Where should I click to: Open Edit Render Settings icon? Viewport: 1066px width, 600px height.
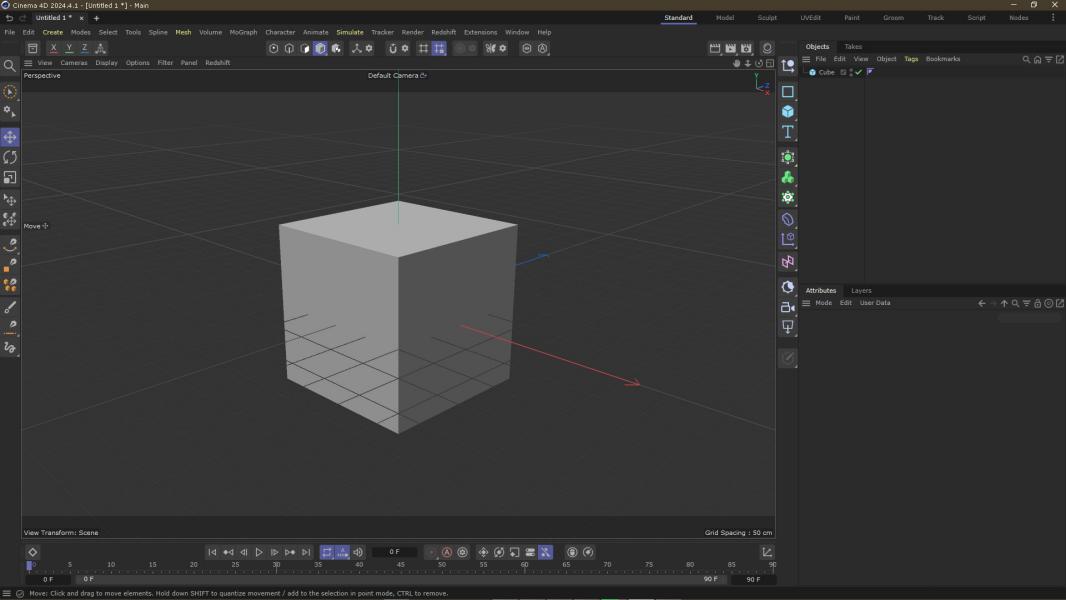(746, 48)
